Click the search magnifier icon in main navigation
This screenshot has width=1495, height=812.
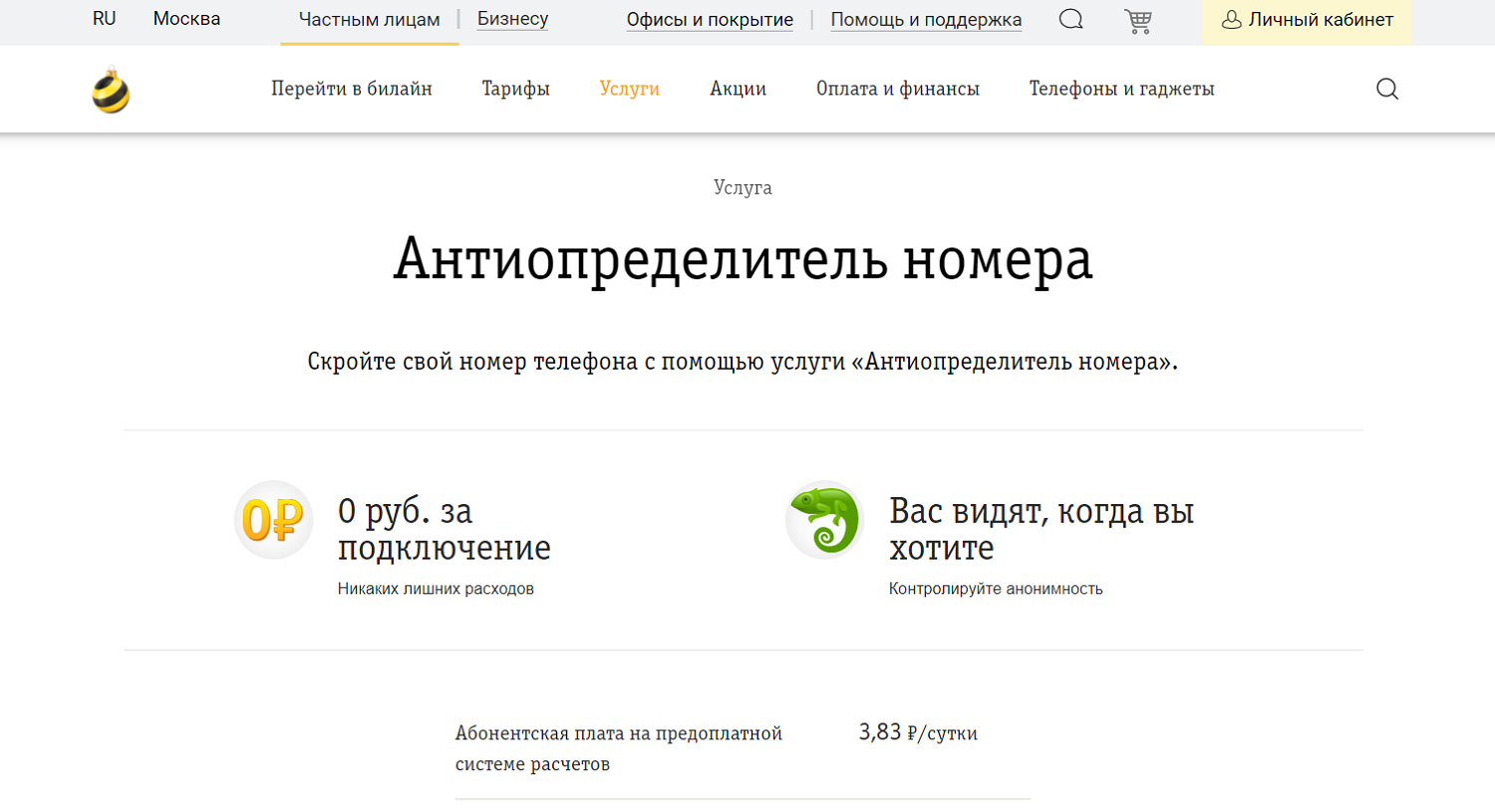pos(1387,89)
